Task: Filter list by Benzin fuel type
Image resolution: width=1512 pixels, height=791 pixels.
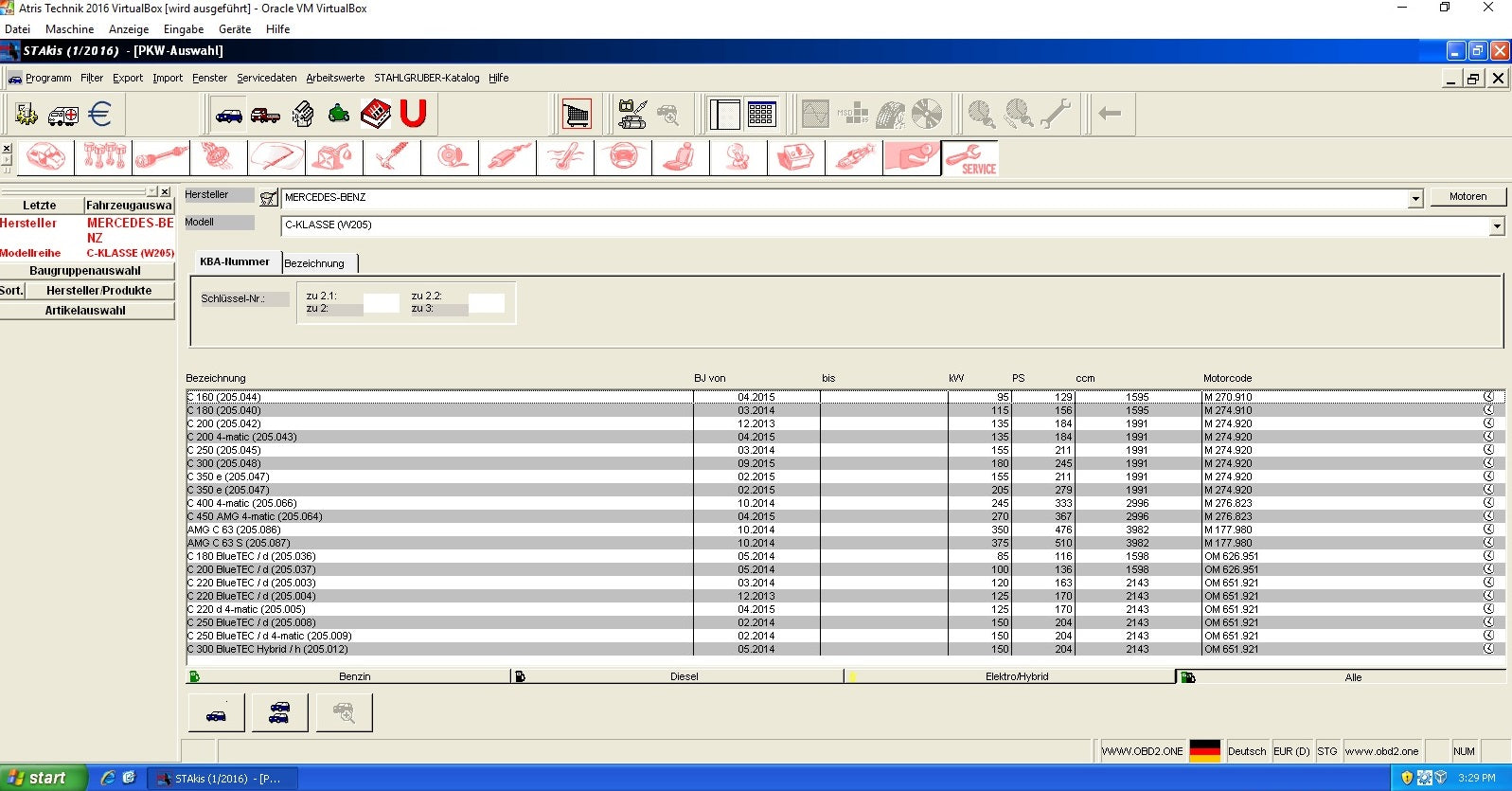Action: click(354, 676)
